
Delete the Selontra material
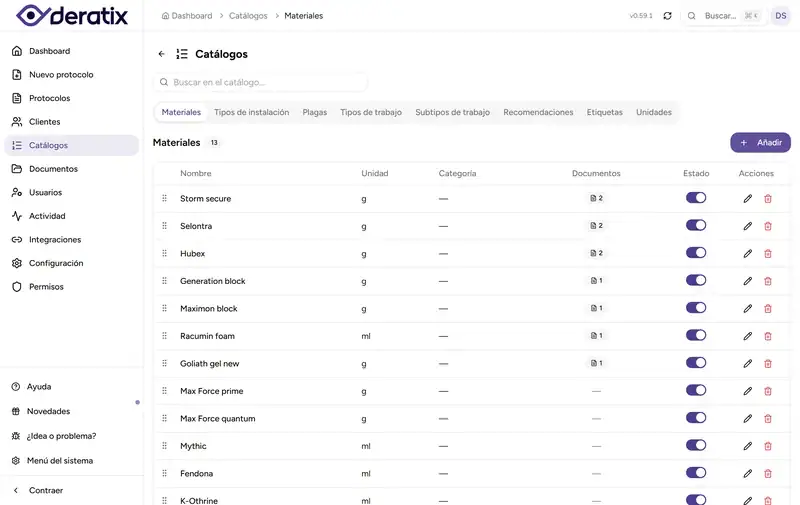pyautogui.click(x=768, y=226)
